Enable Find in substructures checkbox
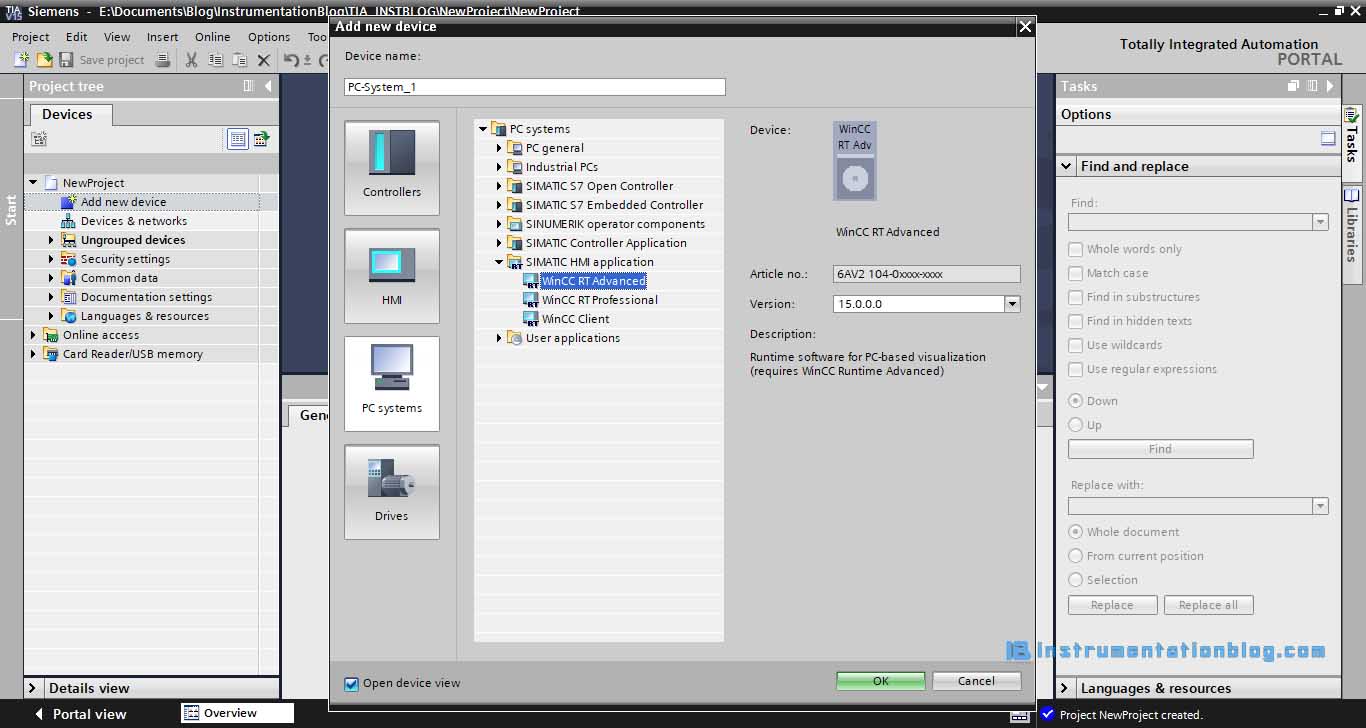 (x=1075, y=297)
